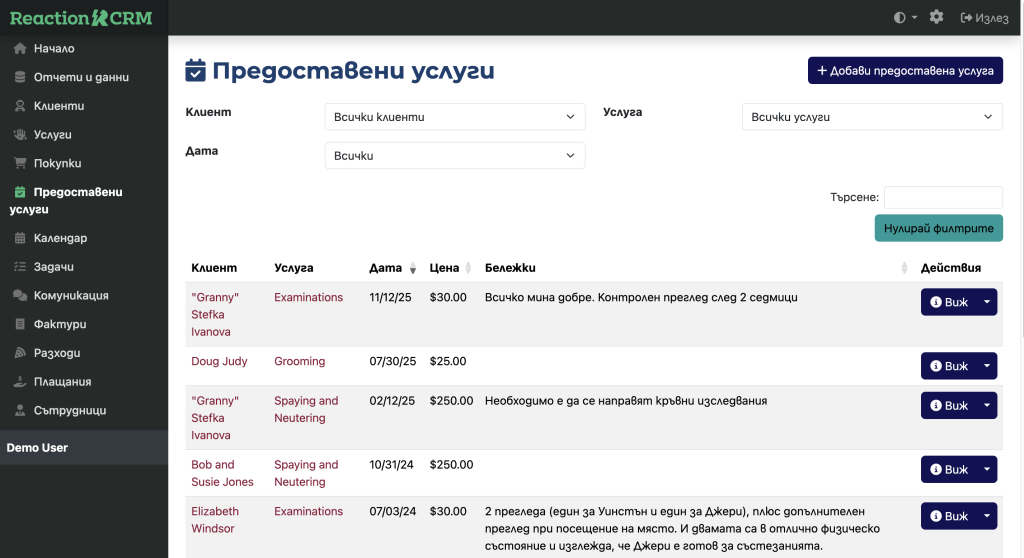Click the Изход logout link
1024x558 pixels.
pyautogui.click(x=984, y=17)
